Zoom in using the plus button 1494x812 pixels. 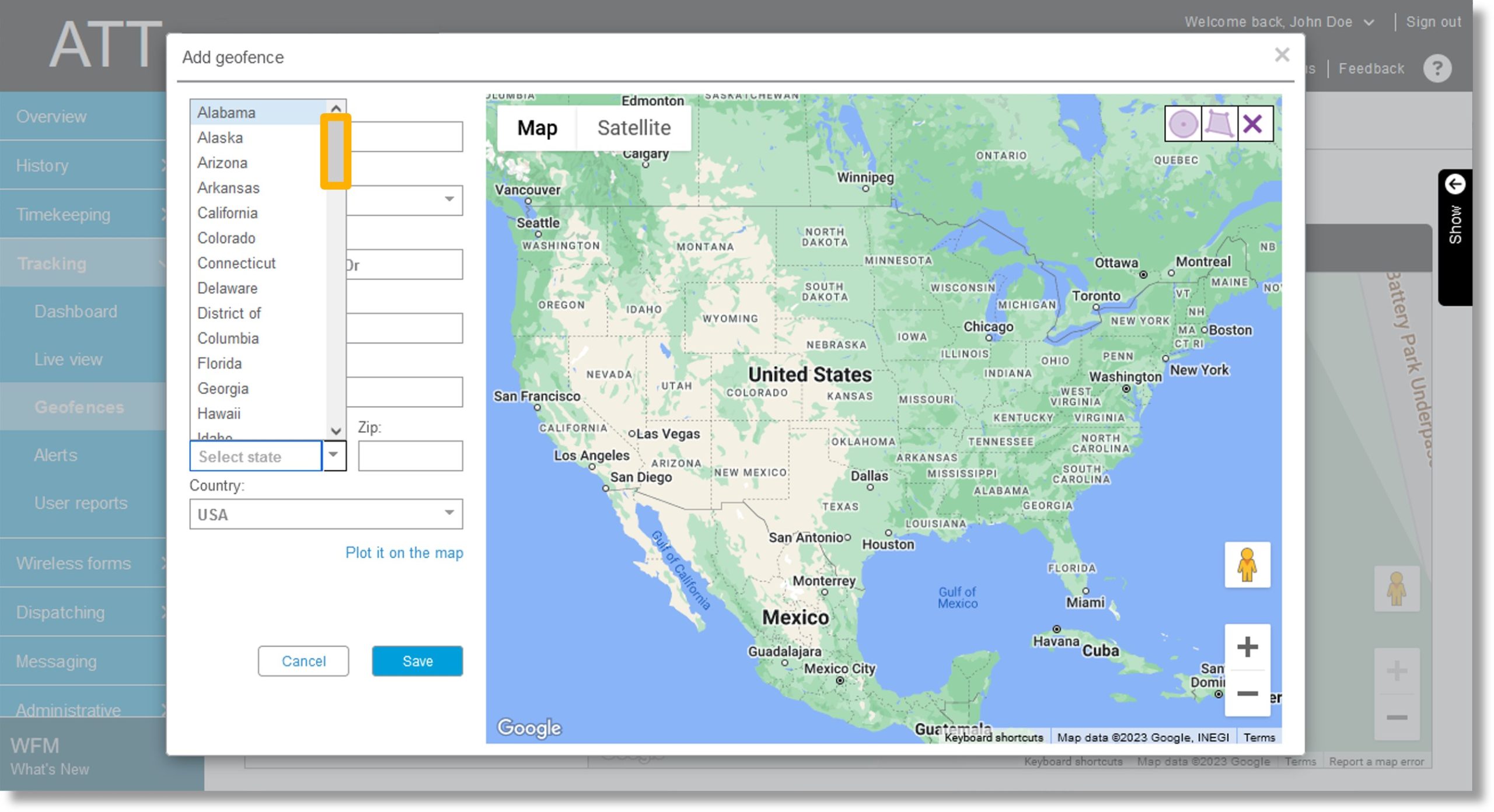(1247, 646)
